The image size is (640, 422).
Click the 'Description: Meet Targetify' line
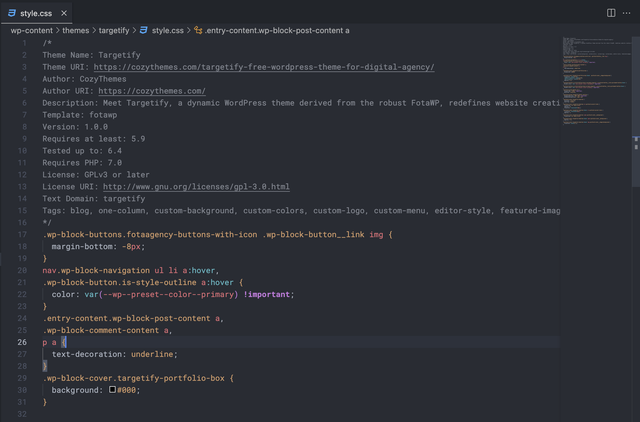(x=301, y=103)
